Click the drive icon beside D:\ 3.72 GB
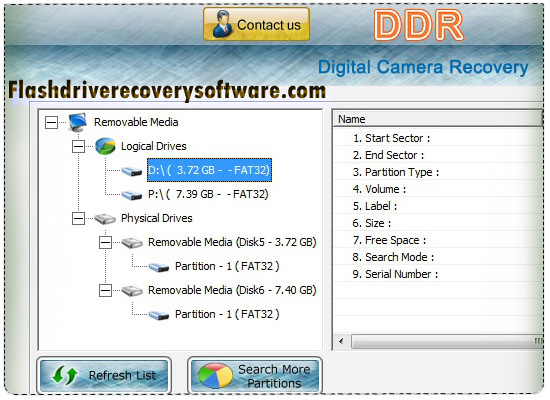 click(132, 171)
